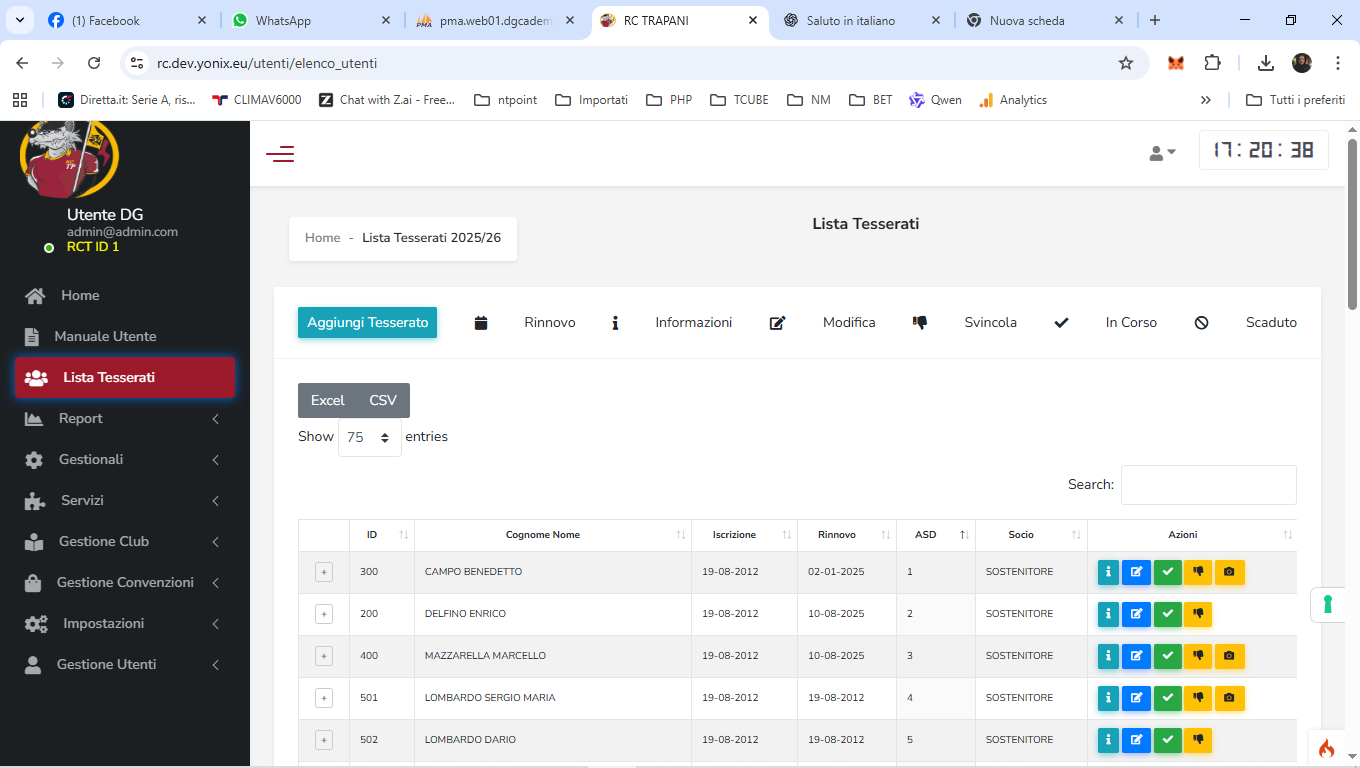Click the Home breadcrumb link

pyautogui.click(x=322, y=238)
